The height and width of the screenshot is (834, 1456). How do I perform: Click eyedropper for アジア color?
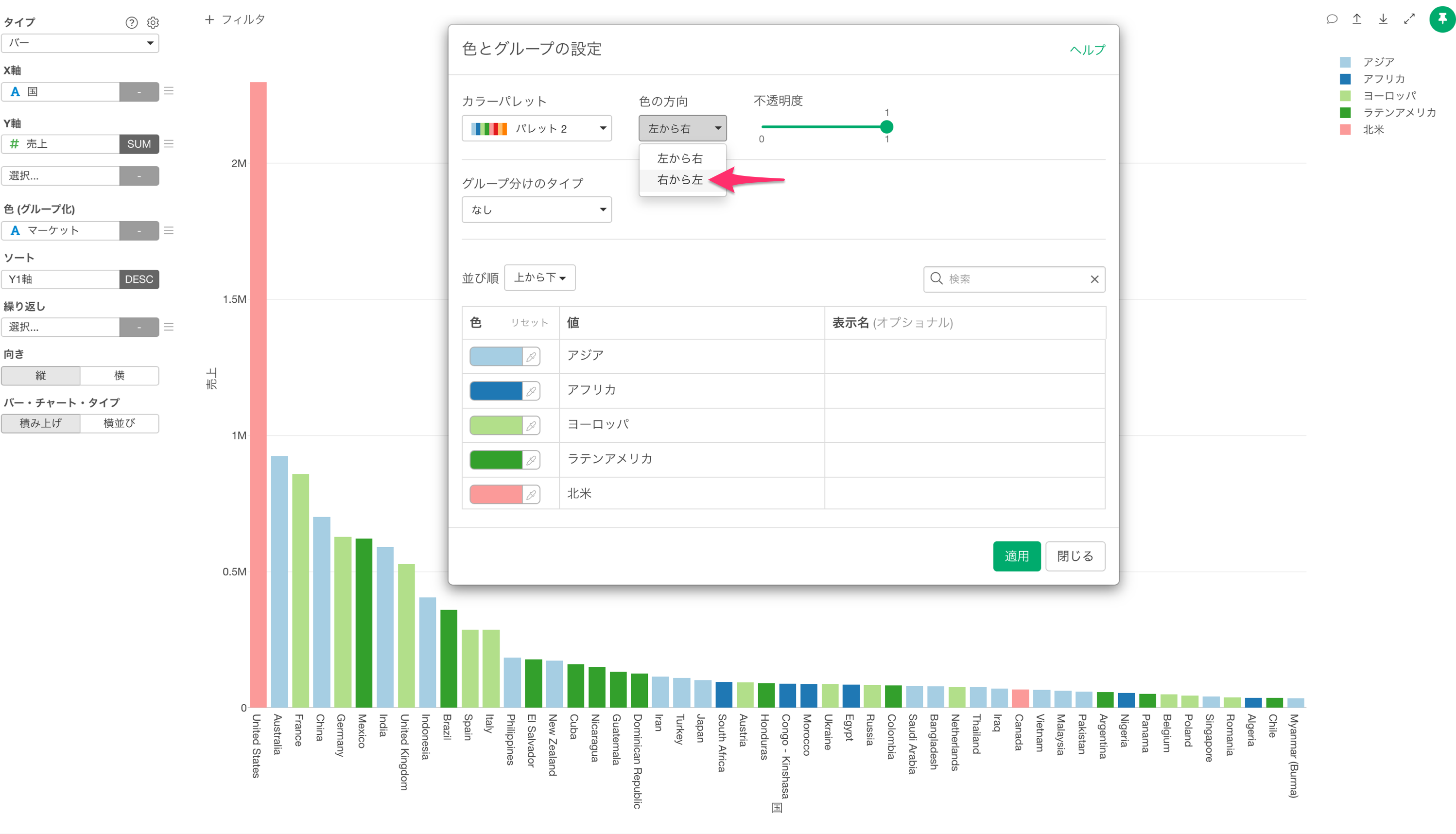tap(532, 357)
